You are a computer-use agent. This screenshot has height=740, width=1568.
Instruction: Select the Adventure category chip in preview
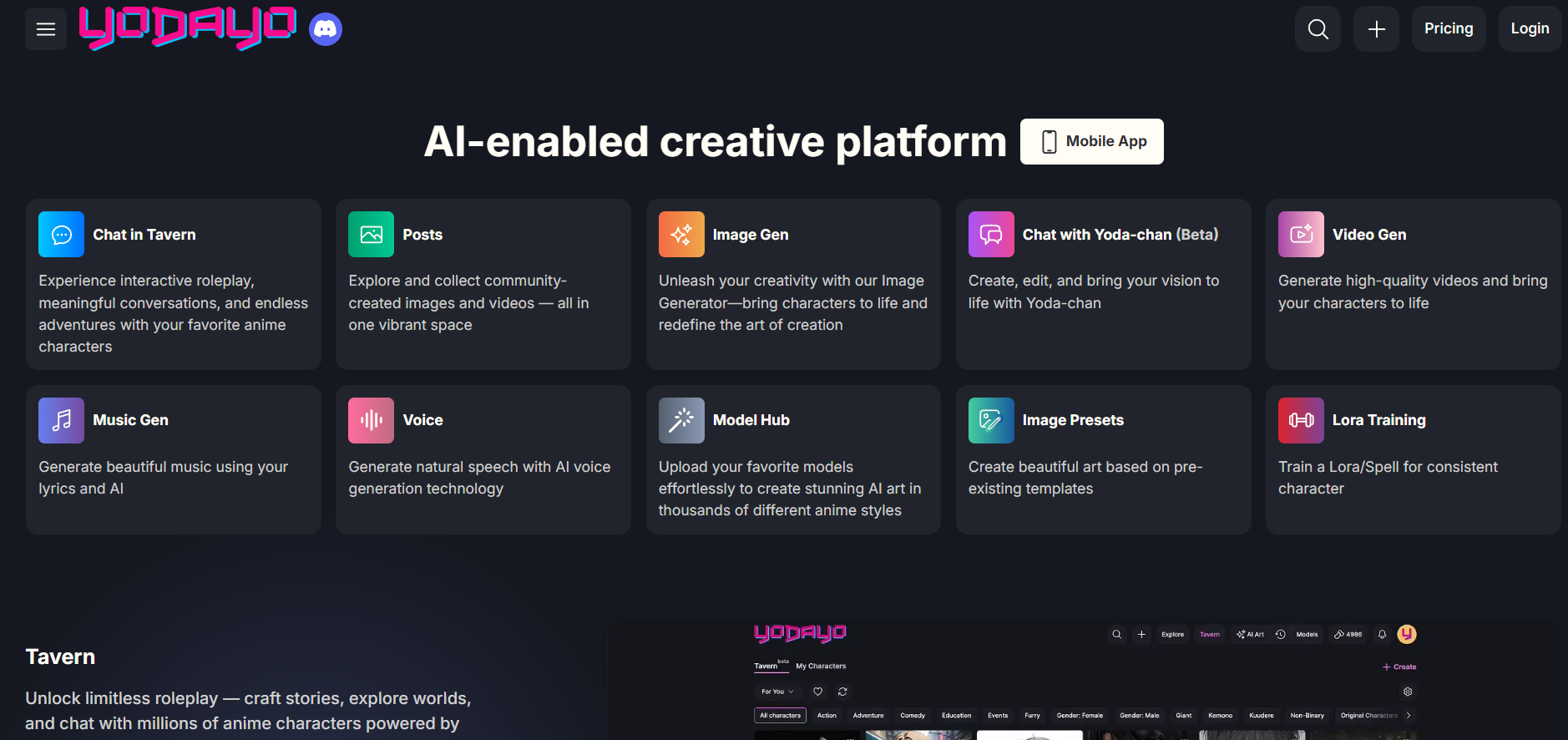(x=868, y=716)
